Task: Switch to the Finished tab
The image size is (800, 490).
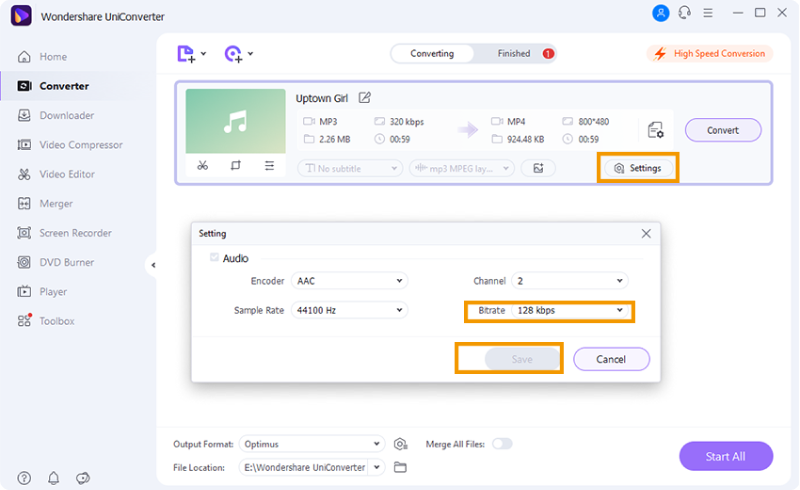Action: 515,54
